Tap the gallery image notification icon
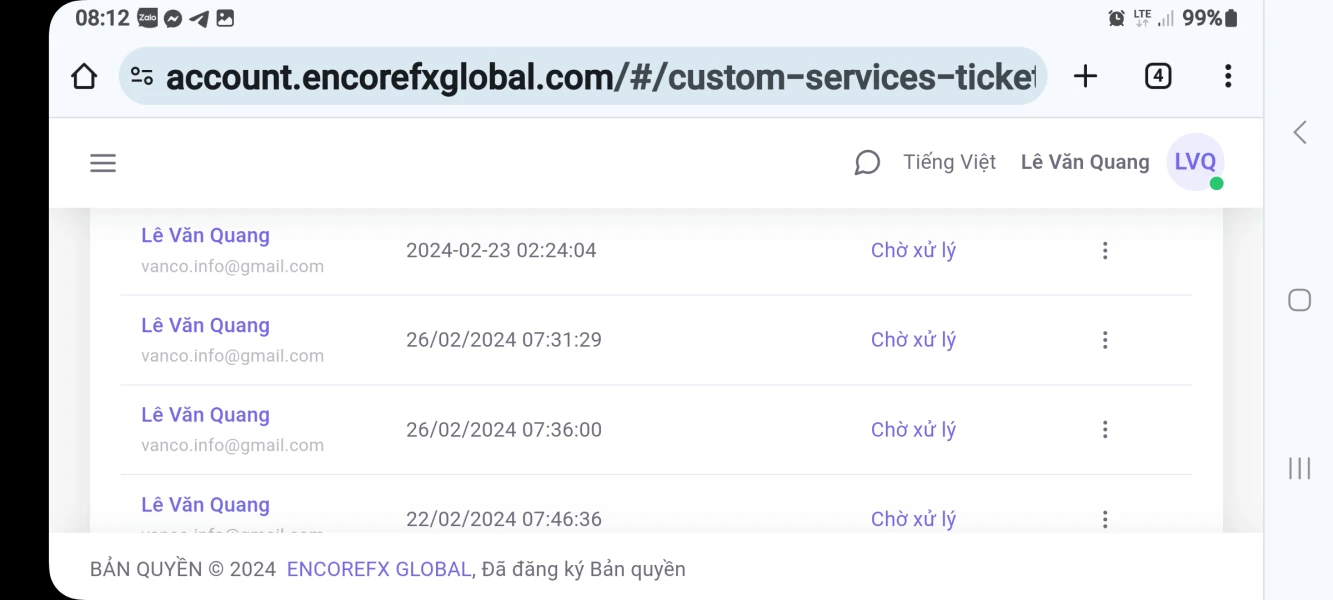 click(x=225, y=18)
